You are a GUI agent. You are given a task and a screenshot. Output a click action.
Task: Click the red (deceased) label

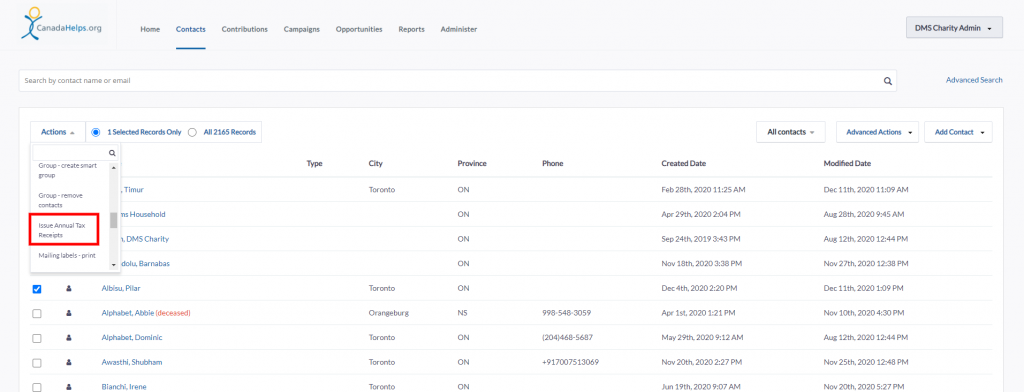pyautogui.click(x=172, y=313)
